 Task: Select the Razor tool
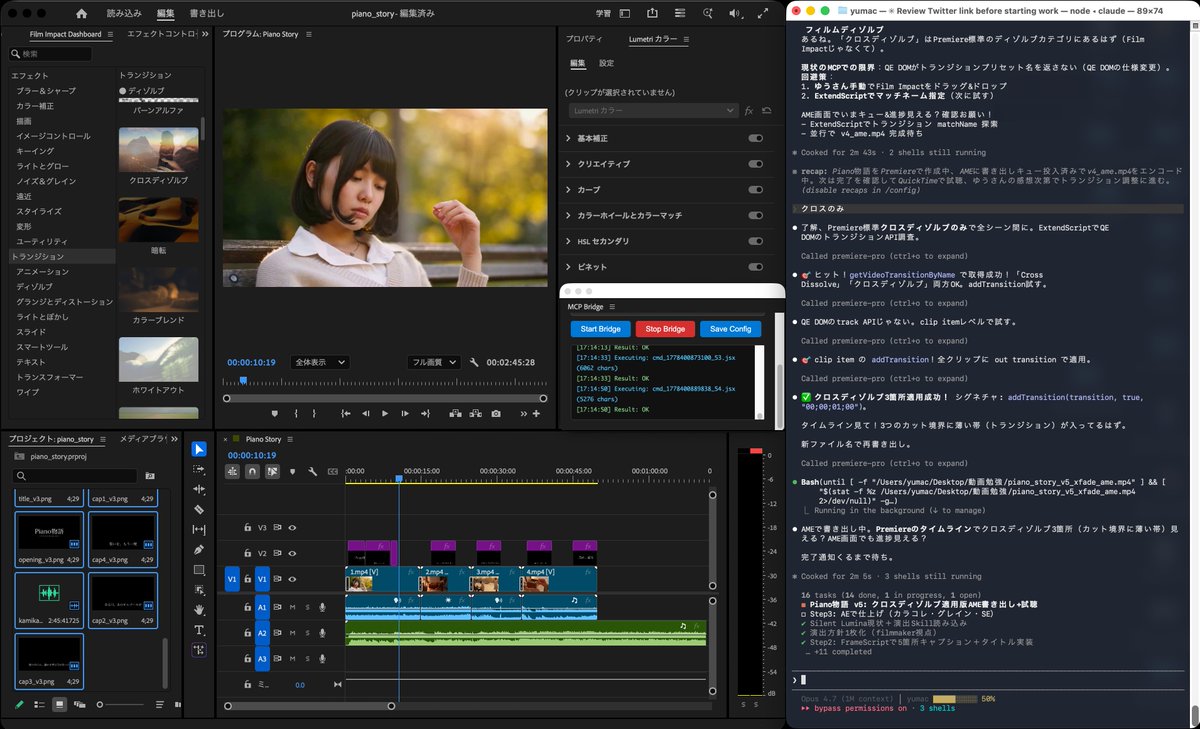199,509
